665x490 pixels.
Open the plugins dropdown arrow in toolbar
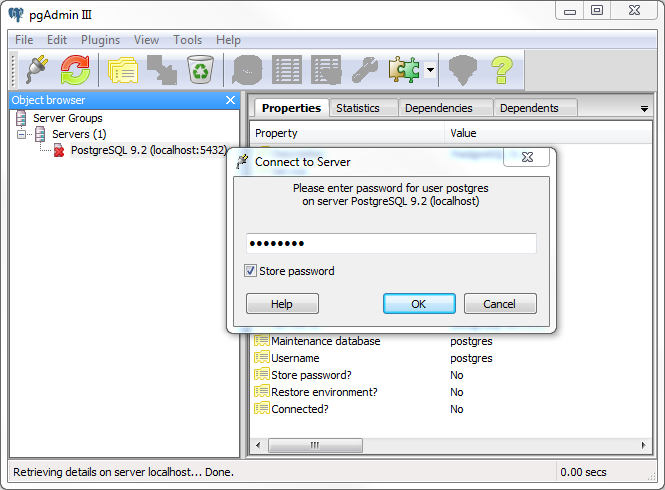tap(430, 70)
